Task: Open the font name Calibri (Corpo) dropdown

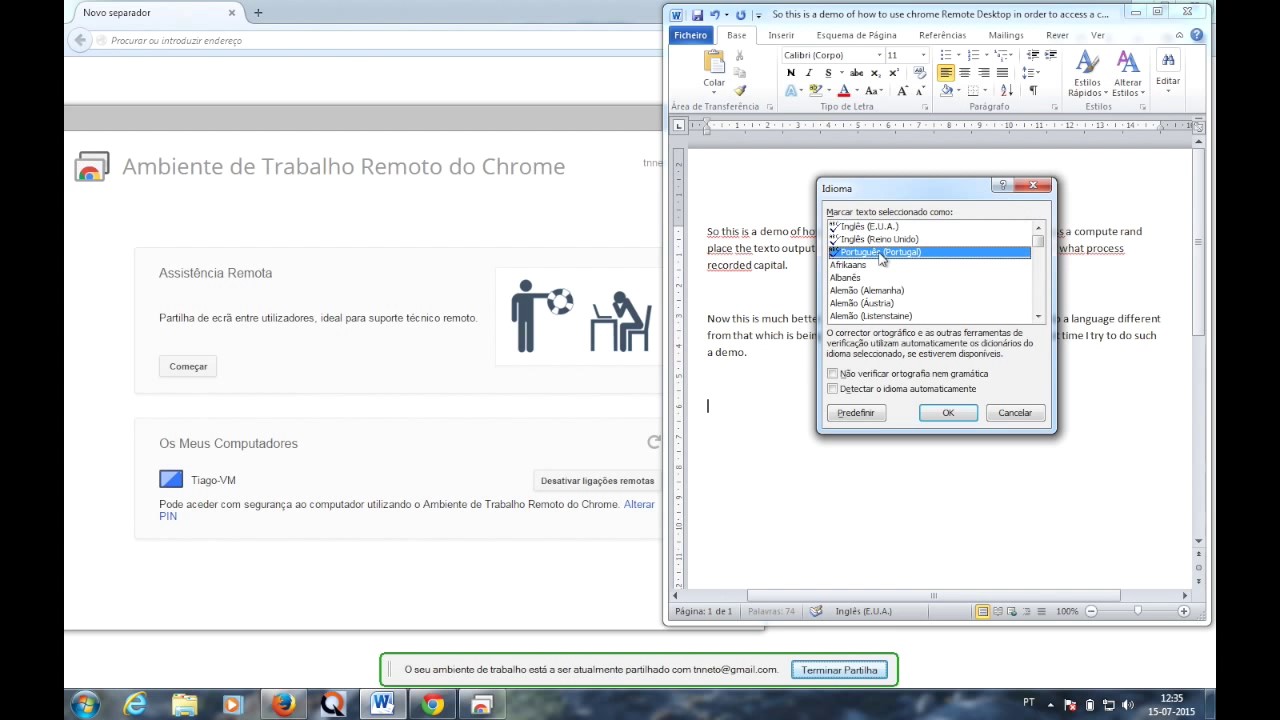Action: tap(879, 55)
